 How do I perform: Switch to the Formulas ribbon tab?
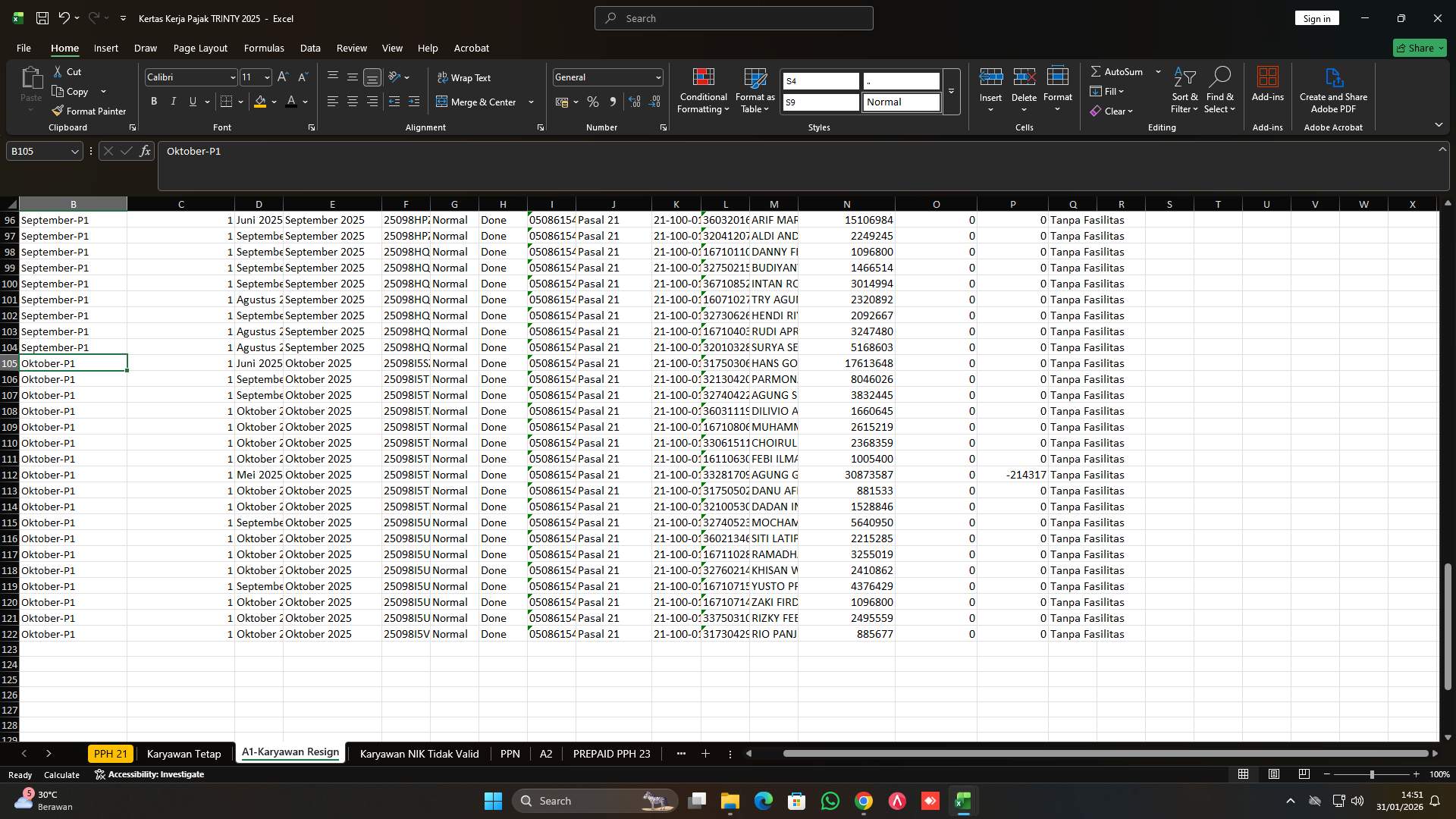click(264, 48)
